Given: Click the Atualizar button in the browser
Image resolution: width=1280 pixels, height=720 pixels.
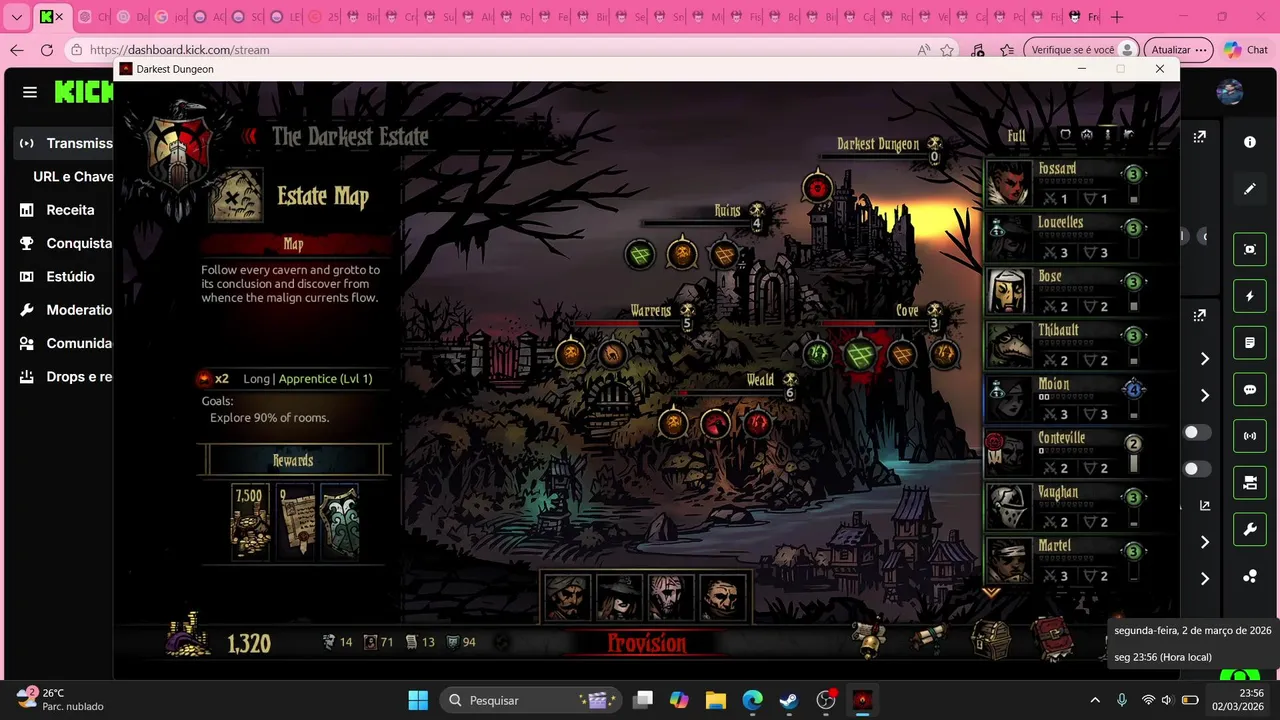Looking at the screenshot, I should pos(1178,50).
